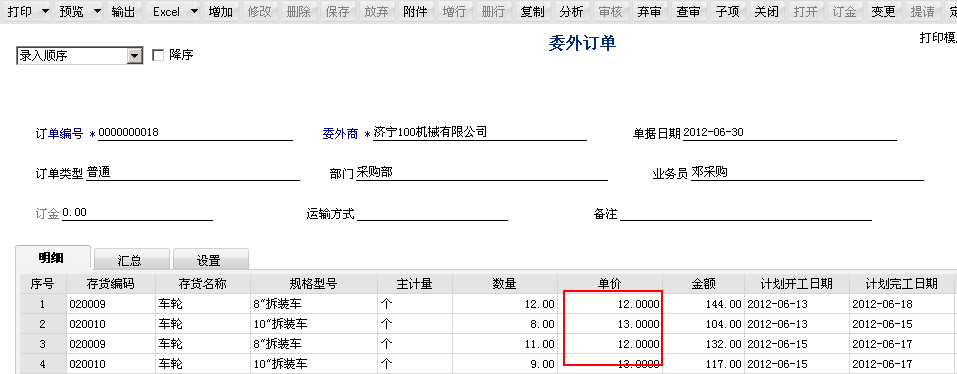This screenshot has width=957, height=374.
Task: Click the 规格型号 column header
Action: tap(314, 284)
